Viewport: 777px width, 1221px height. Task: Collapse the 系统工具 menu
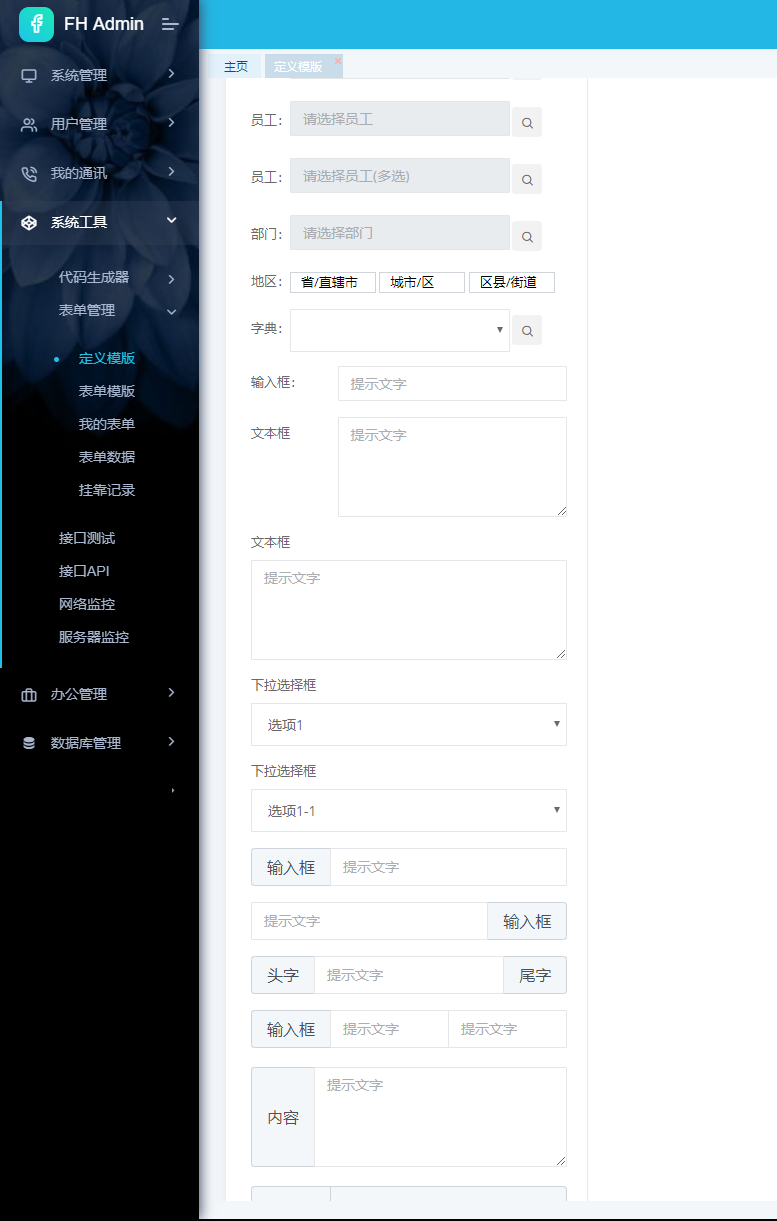172,221
